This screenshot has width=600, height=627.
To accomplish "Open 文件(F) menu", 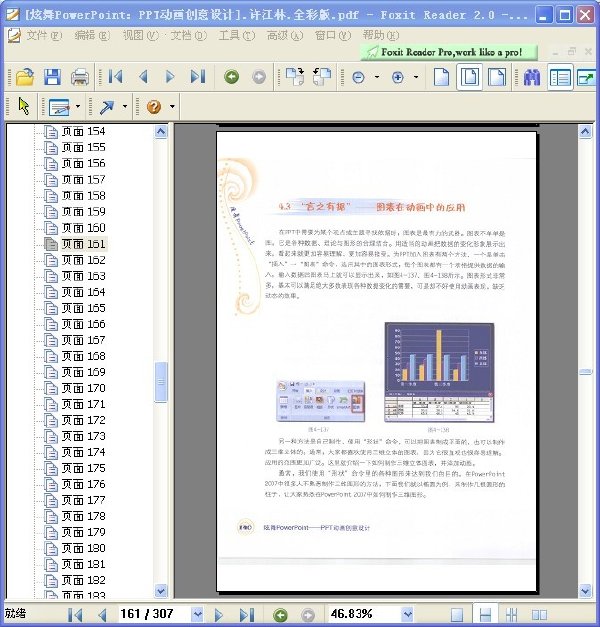I will point(44,36).
